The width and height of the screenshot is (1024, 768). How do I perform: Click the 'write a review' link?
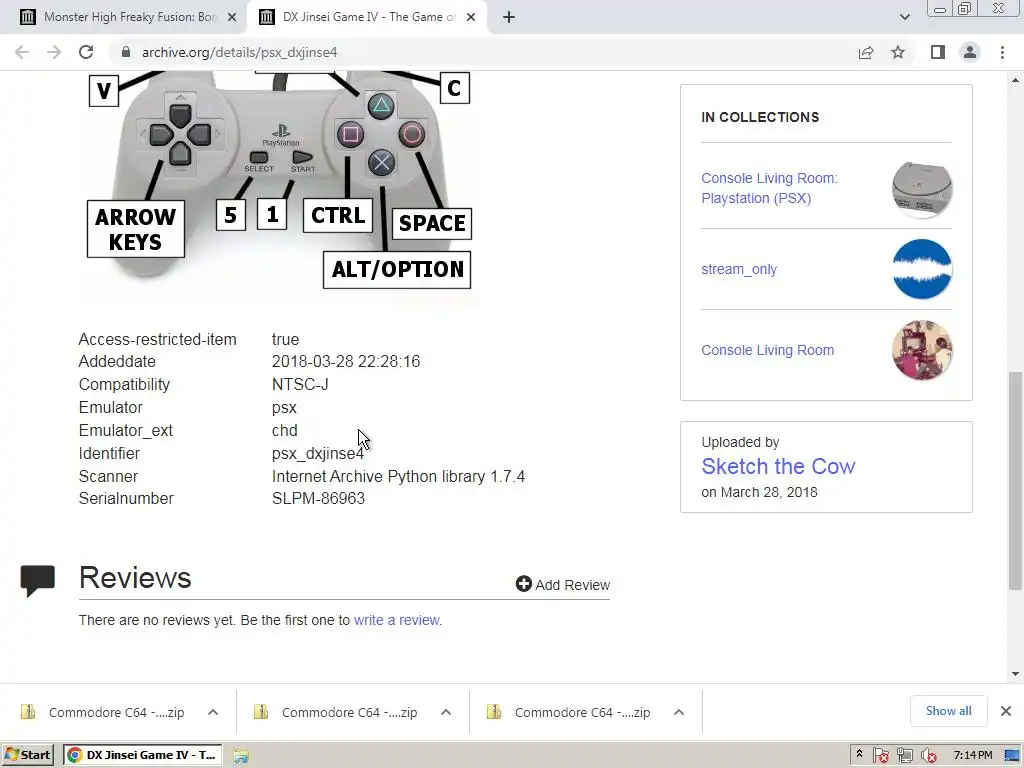point(396,620)
